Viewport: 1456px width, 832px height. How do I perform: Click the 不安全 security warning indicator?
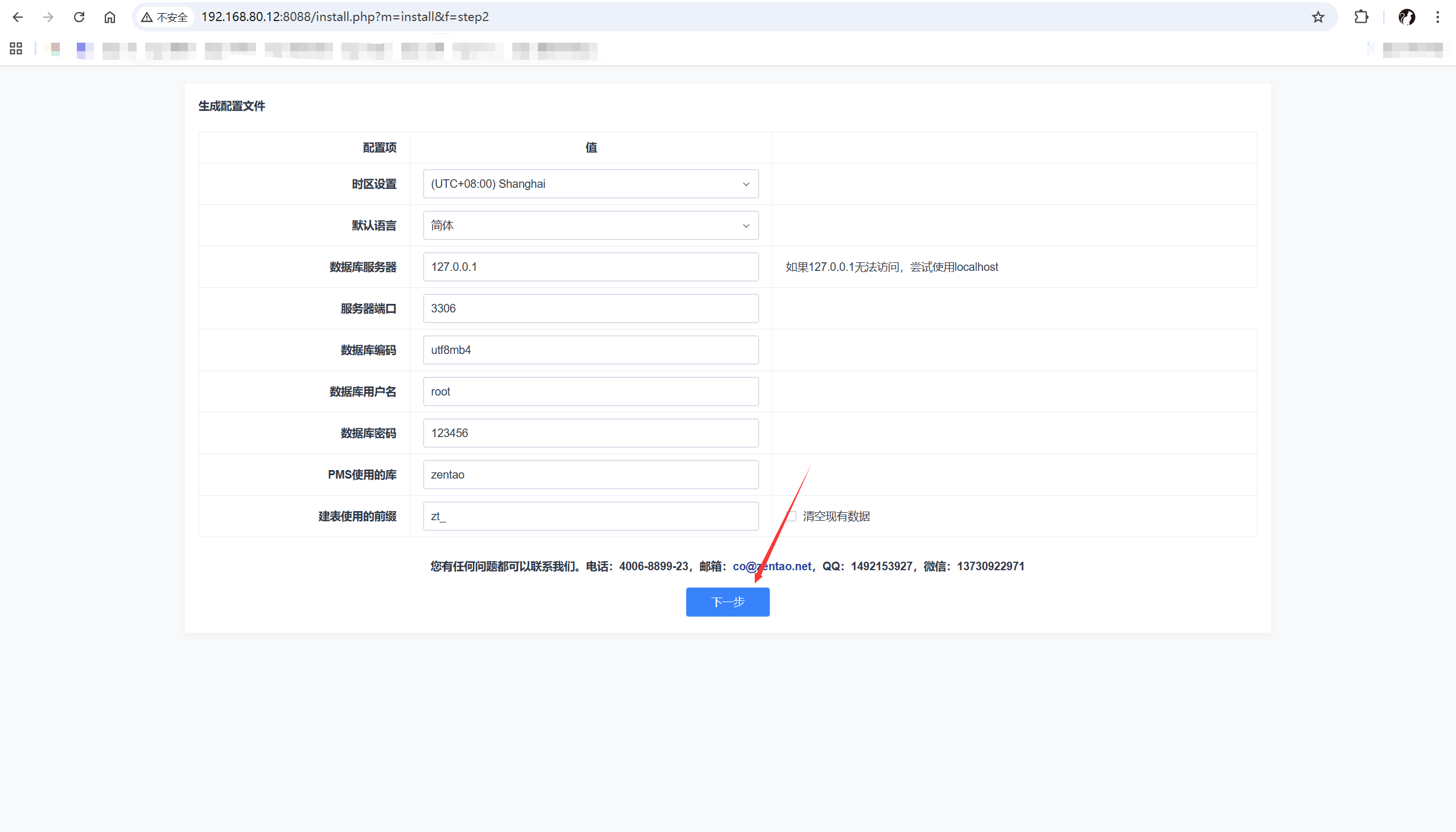point(164,17)
